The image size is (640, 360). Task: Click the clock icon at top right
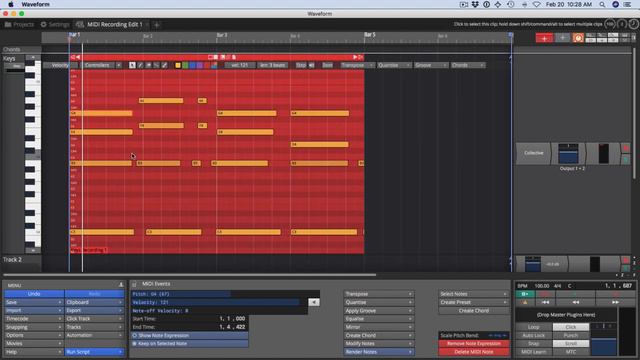(633, 24)
